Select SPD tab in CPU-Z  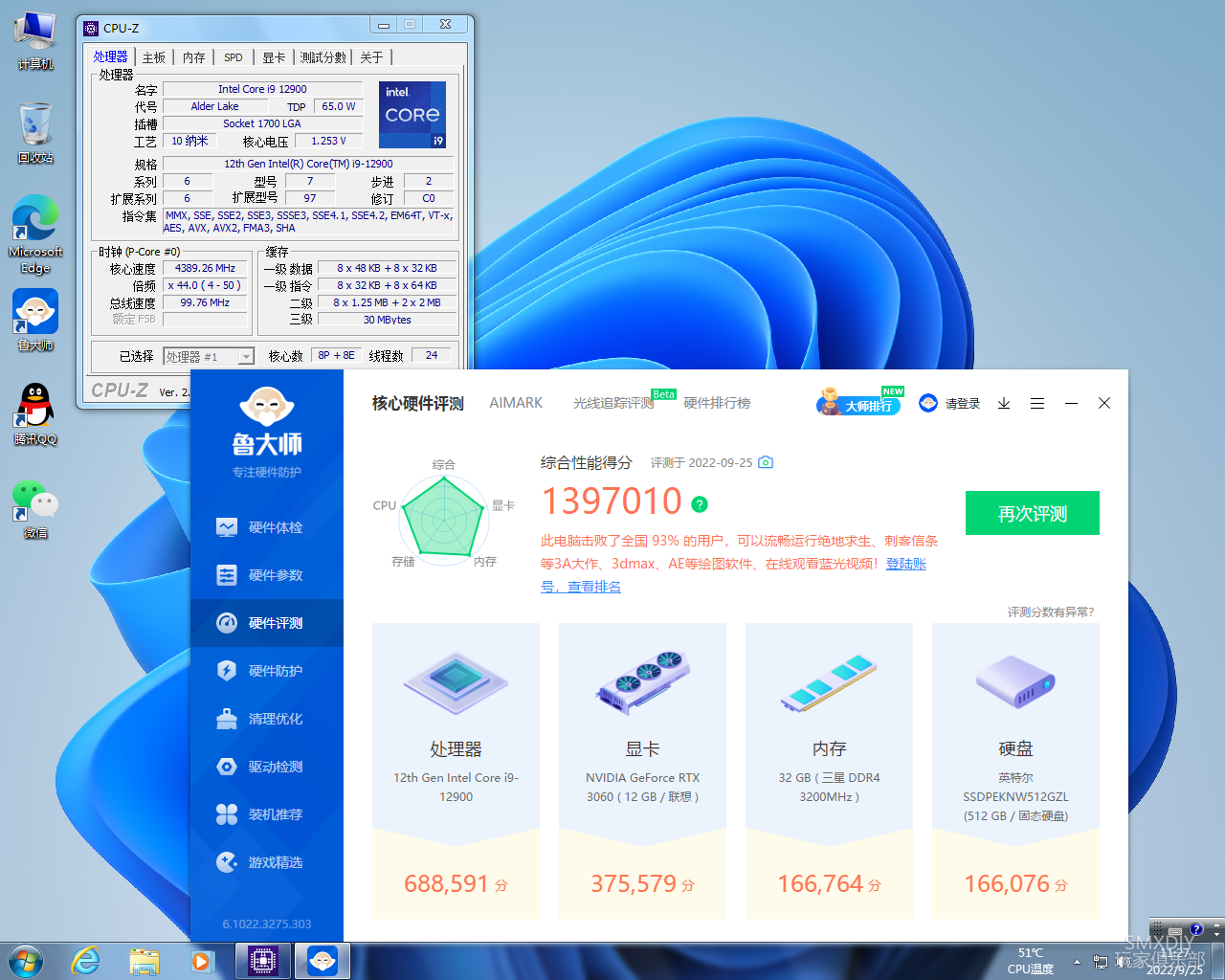click(234, 57)
